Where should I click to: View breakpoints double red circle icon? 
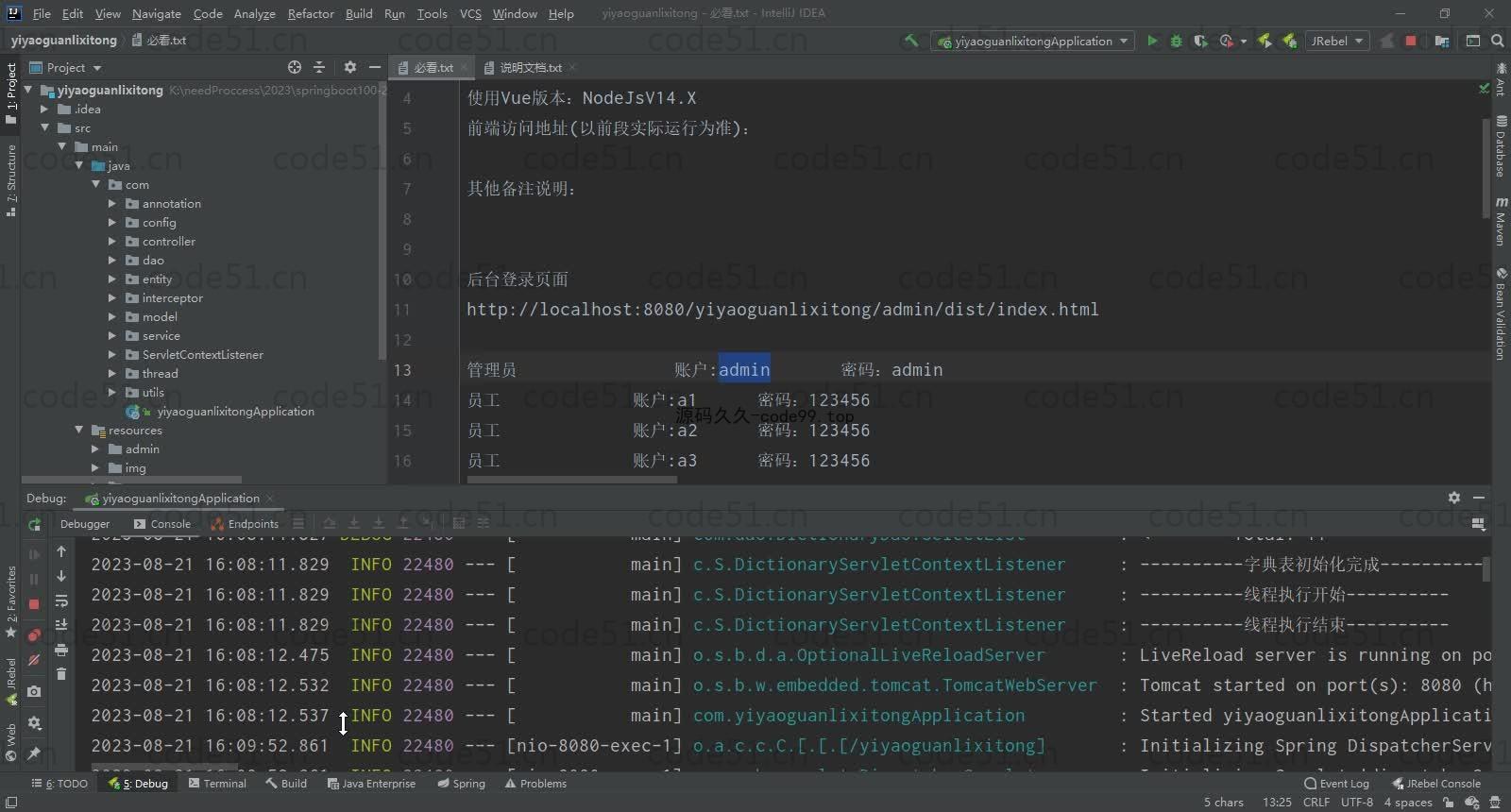(34, 634)
